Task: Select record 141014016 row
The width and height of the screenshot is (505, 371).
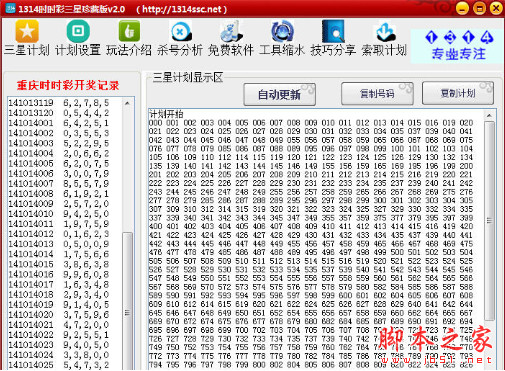Action: [59, 274]
